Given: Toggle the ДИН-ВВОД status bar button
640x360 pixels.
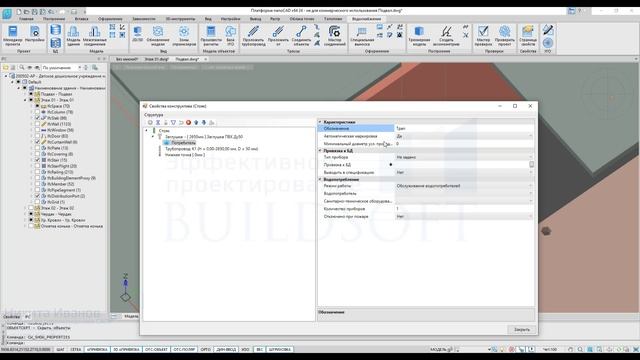Looking at the screenshot, I should [226, 349].
